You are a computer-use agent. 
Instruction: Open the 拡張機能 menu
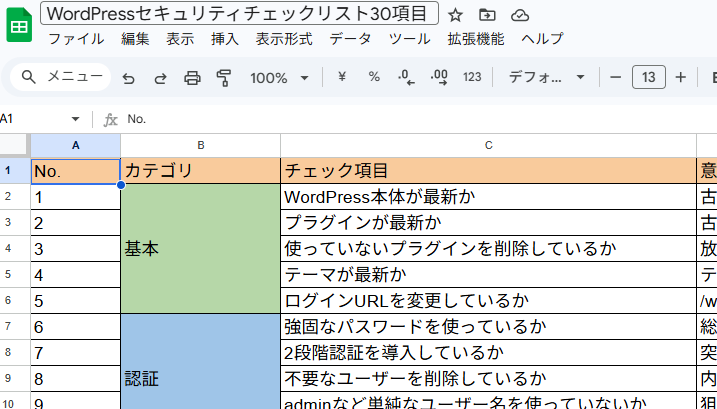(x=476, y=39)
